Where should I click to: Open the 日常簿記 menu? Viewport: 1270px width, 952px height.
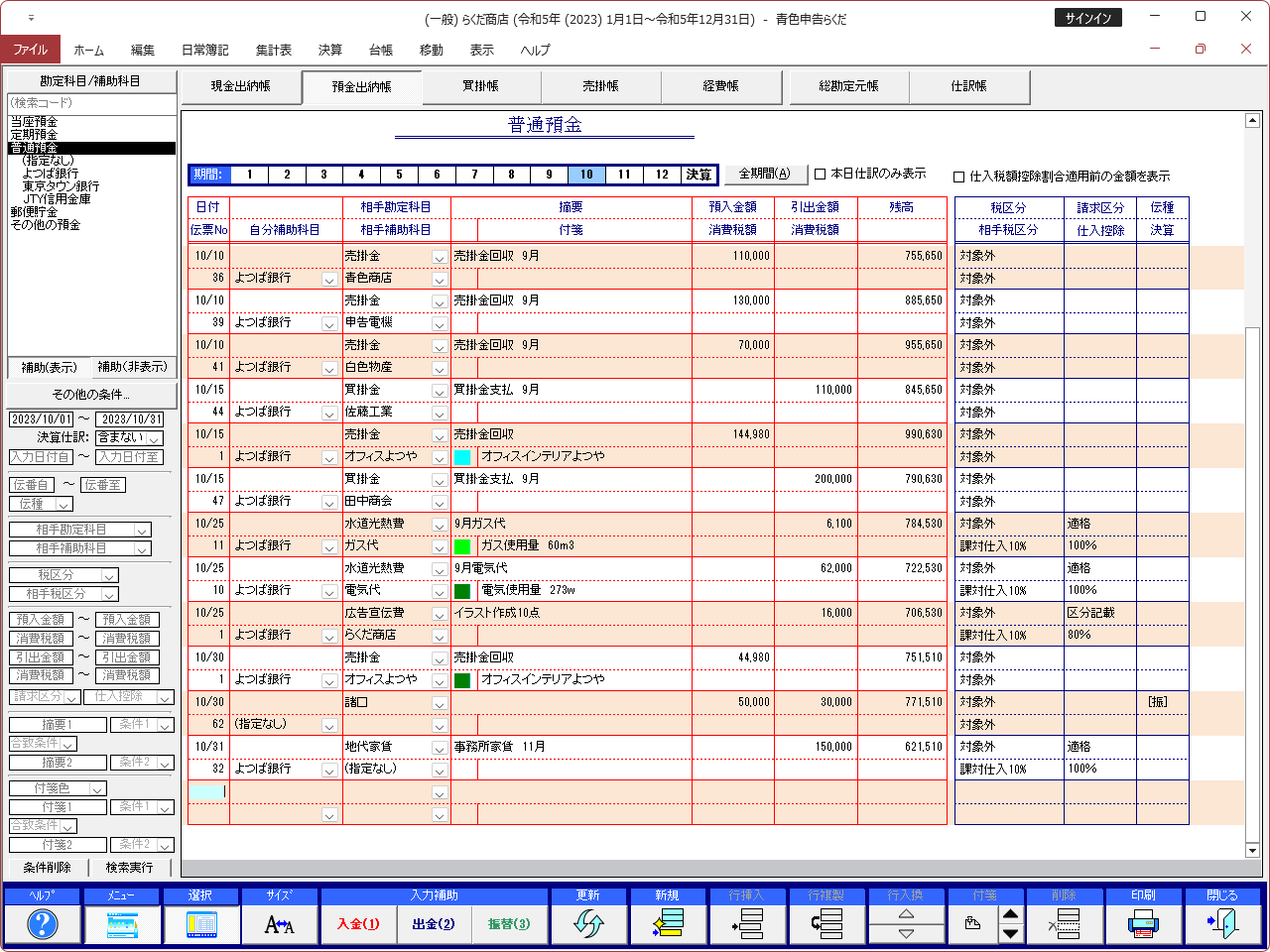pyautogui.click(x=204, y=51)
